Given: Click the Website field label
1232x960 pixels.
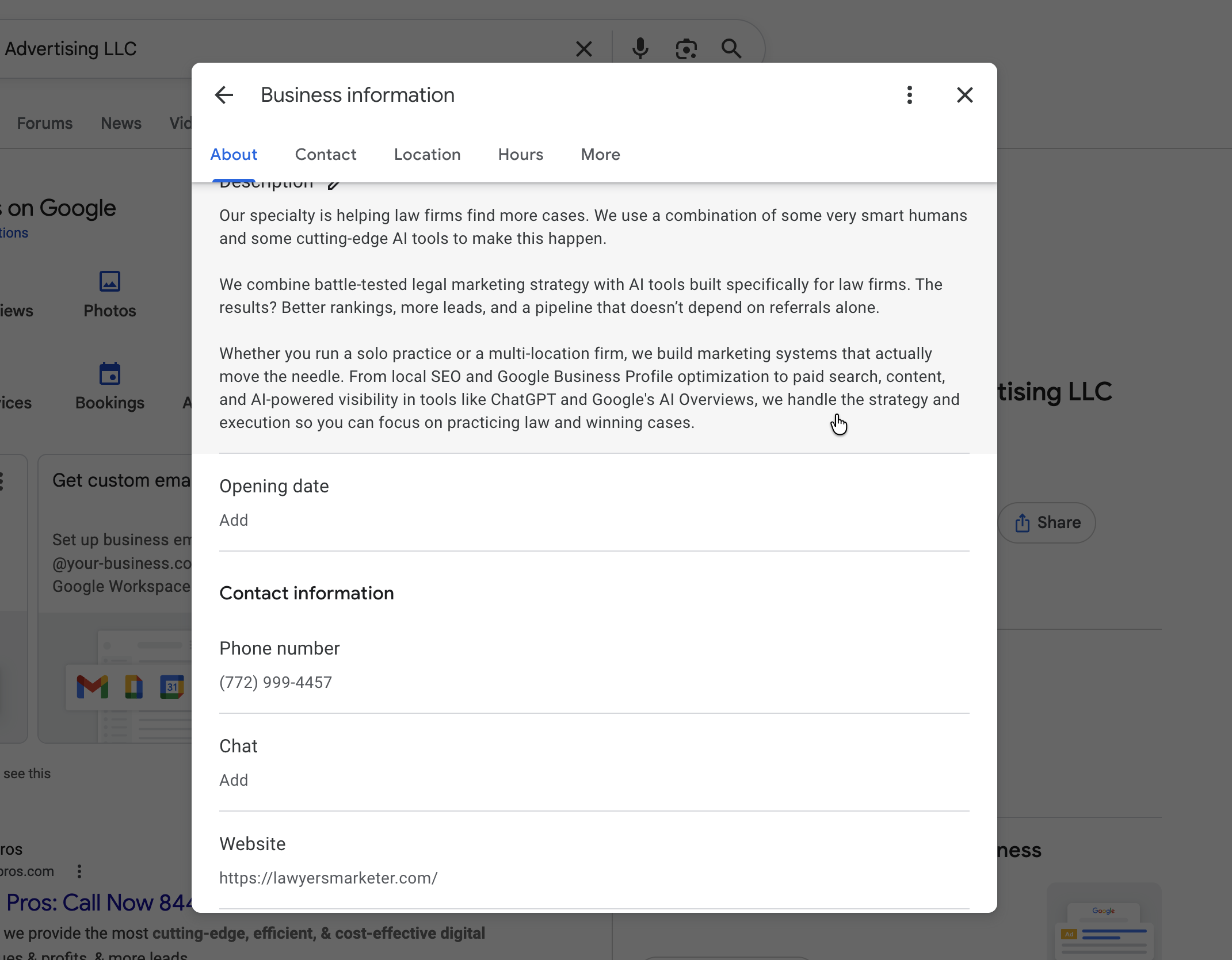Looking at the screenshot, I should (252, 844).
